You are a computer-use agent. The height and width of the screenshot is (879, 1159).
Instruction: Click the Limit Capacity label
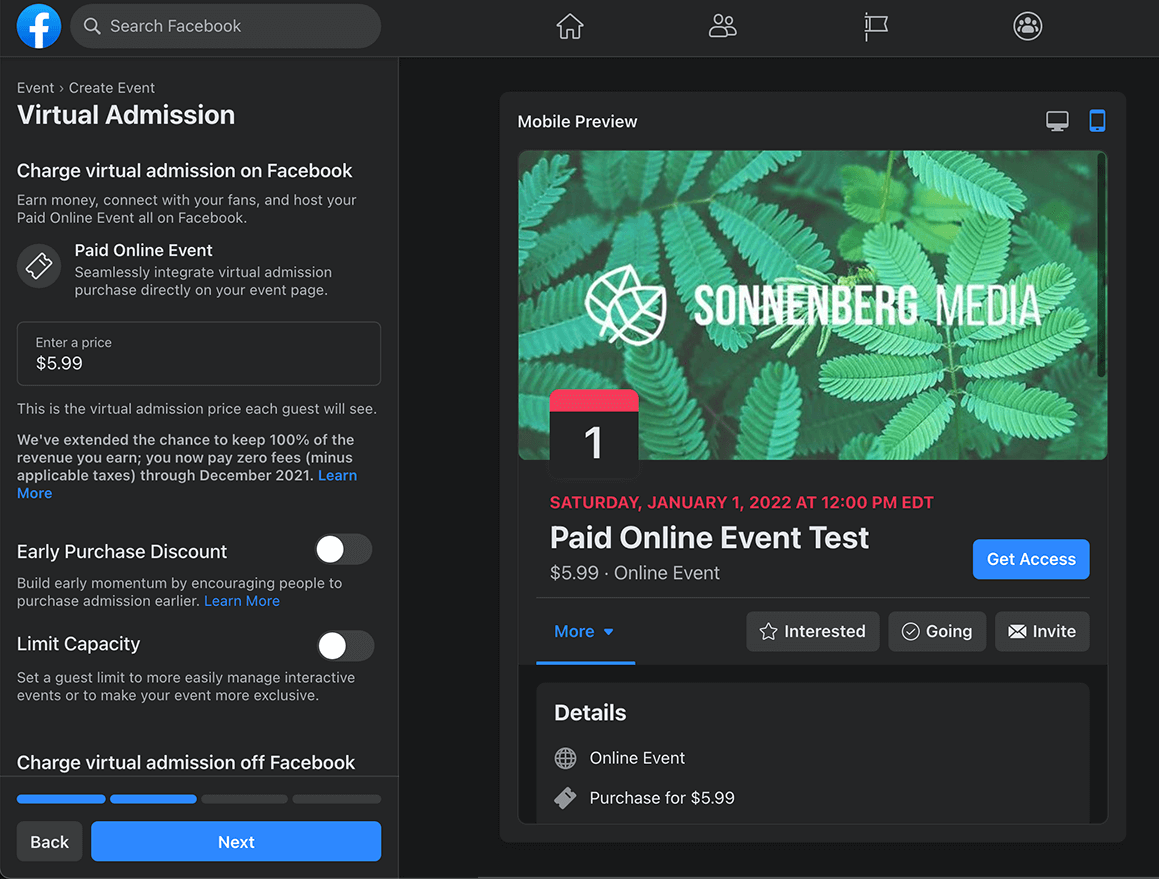click(78, 644)
